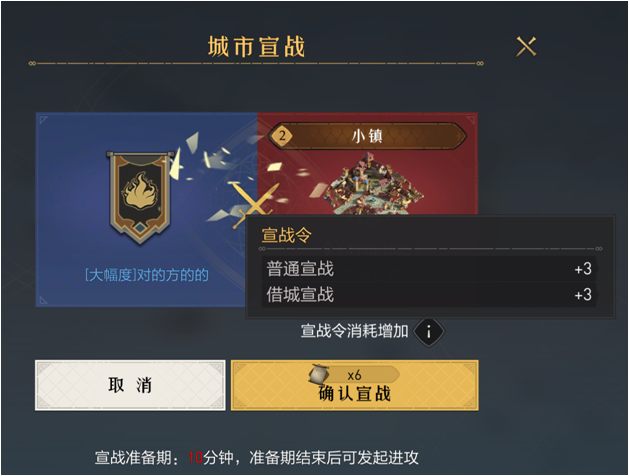629x476 pixels.
Task: Click the level 2 diamond badge
Action: click(282, 136)
